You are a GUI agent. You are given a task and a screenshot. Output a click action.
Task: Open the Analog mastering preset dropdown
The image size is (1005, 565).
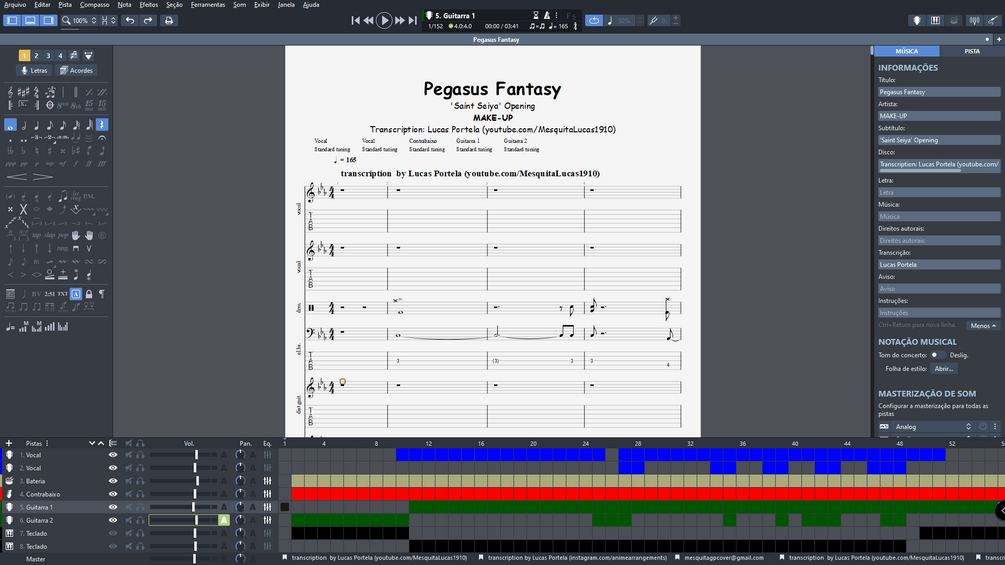click(933, 427)
